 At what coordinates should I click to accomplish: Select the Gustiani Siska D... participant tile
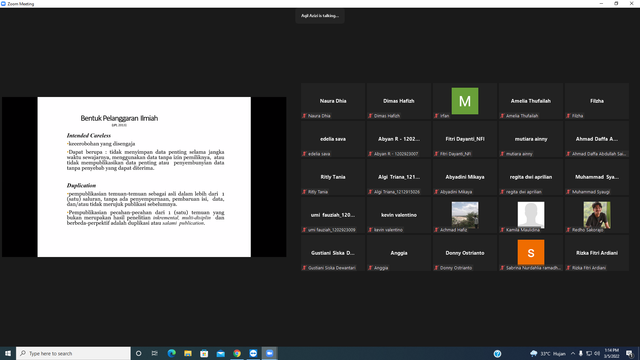333,253
